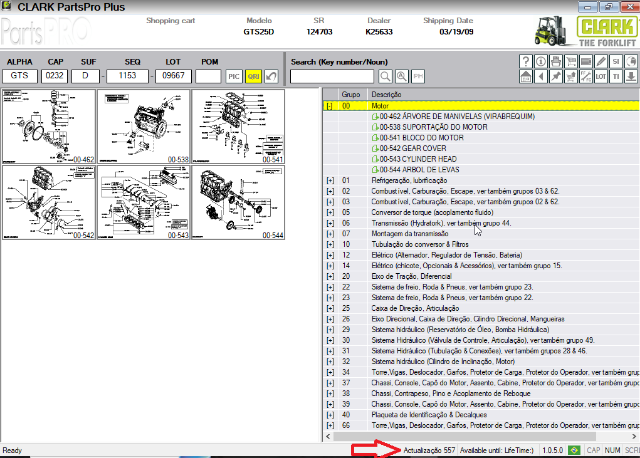Click the TI toolbar icon
Viewport: 640px width, 458px height.
(x=616, y=76)
